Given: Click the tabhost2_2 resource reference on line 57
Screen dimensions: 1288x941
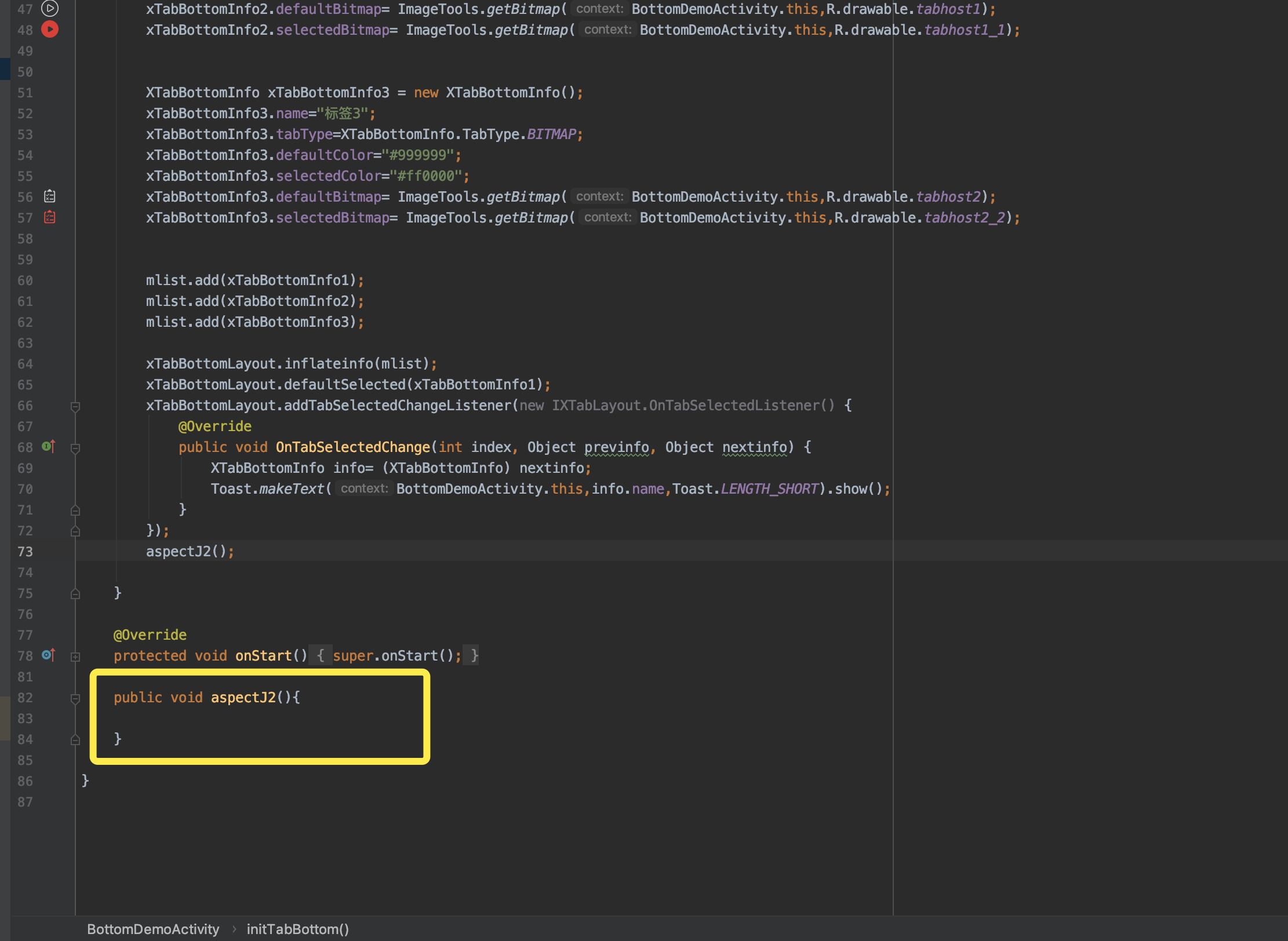Looking at the screenshot, I should 965,217.
